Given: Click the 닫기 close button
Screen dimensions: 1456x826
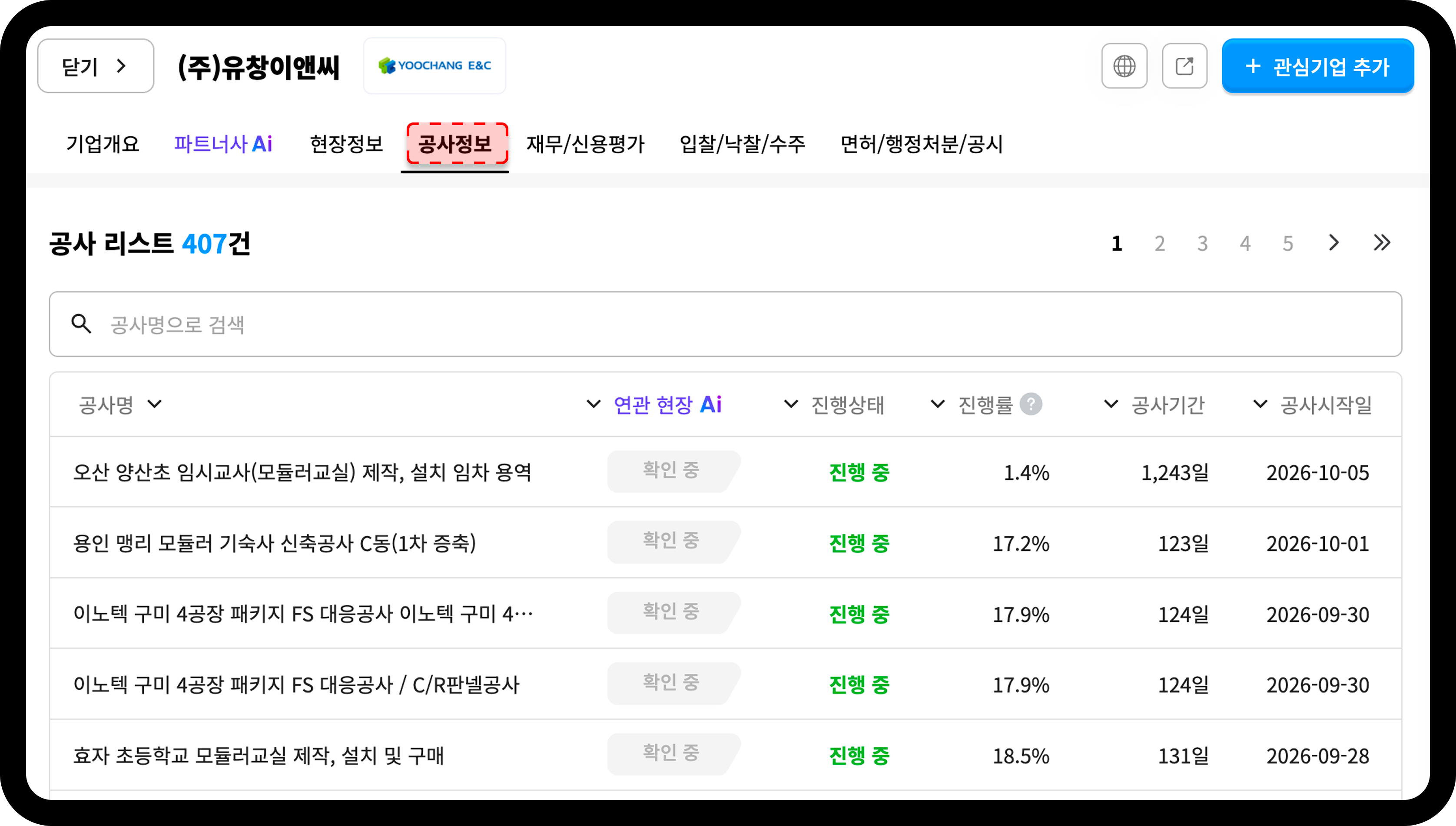Looking at the screenshot, I should coord(95,66).
